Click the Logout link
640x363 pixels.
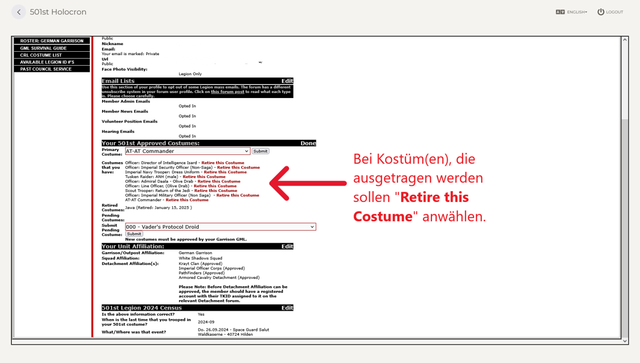point(614,12)
